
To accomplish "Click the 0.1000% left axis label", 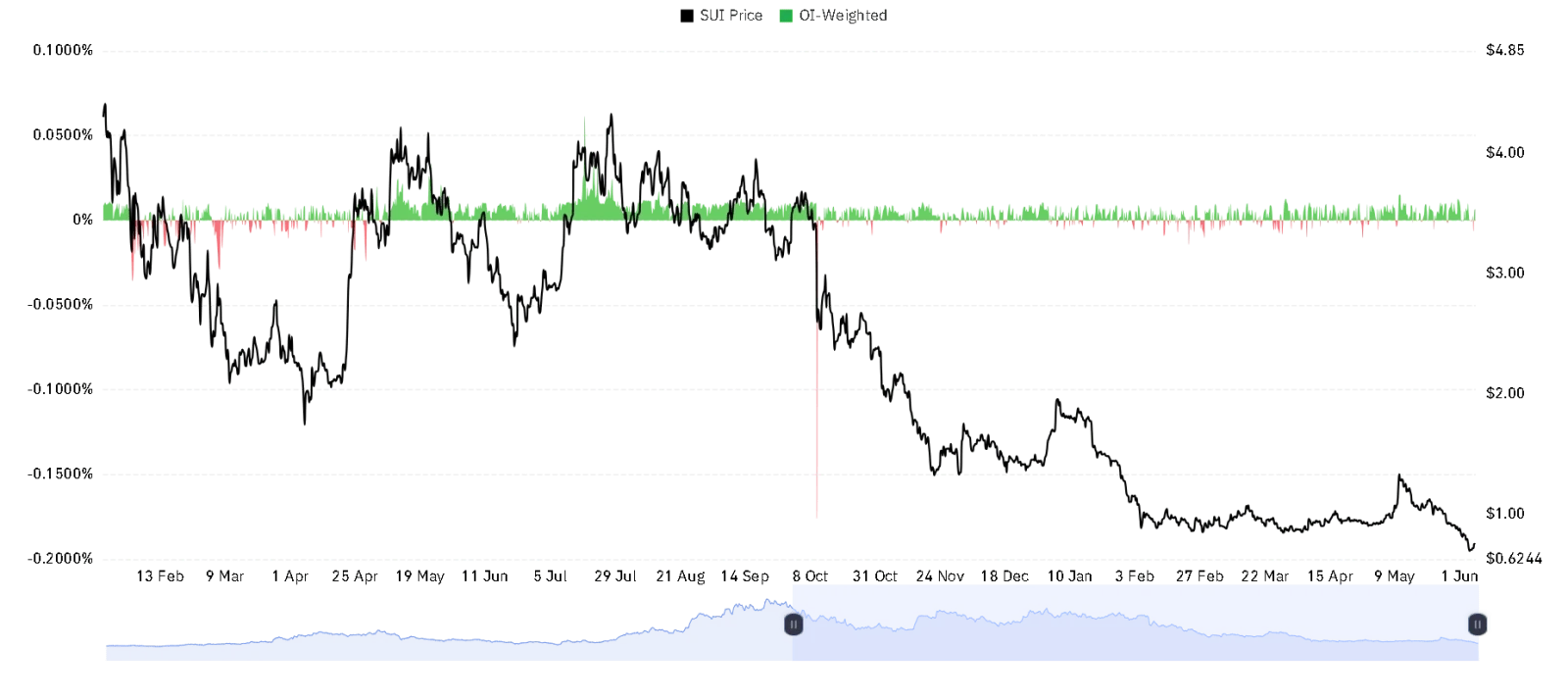I will click(x=63, y=50).
